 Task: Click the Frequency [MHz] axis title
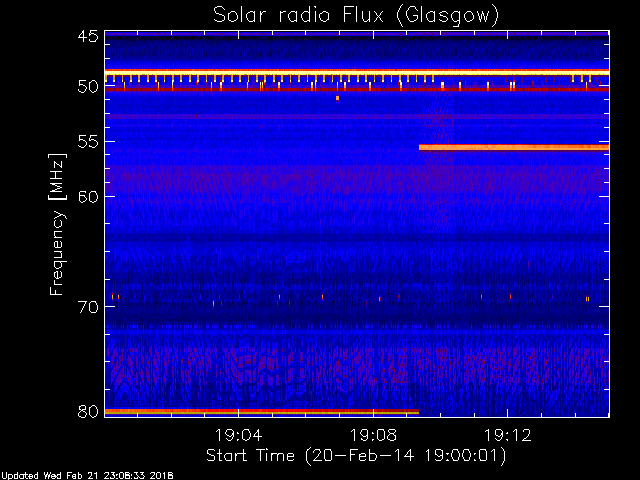click(58, 225)
